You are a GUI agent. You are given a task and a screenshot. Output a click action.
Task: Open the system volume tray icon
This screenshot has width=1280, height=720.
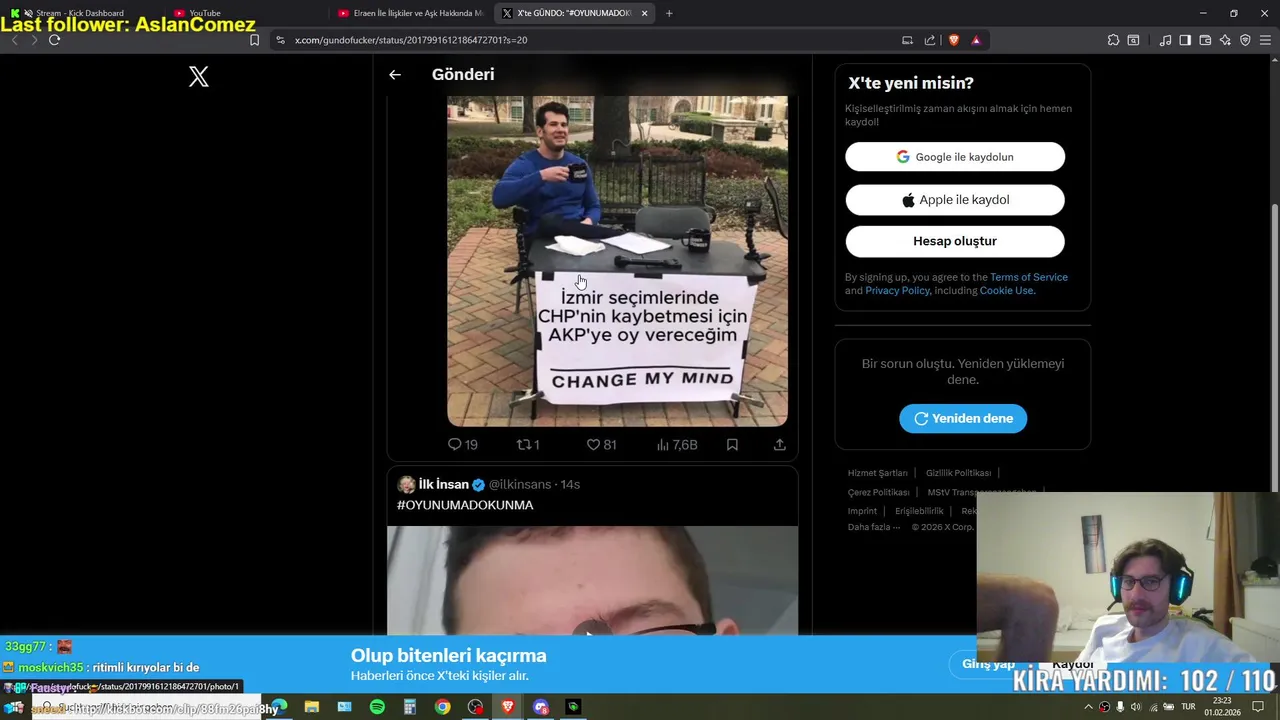click(x=1135, y=707)
